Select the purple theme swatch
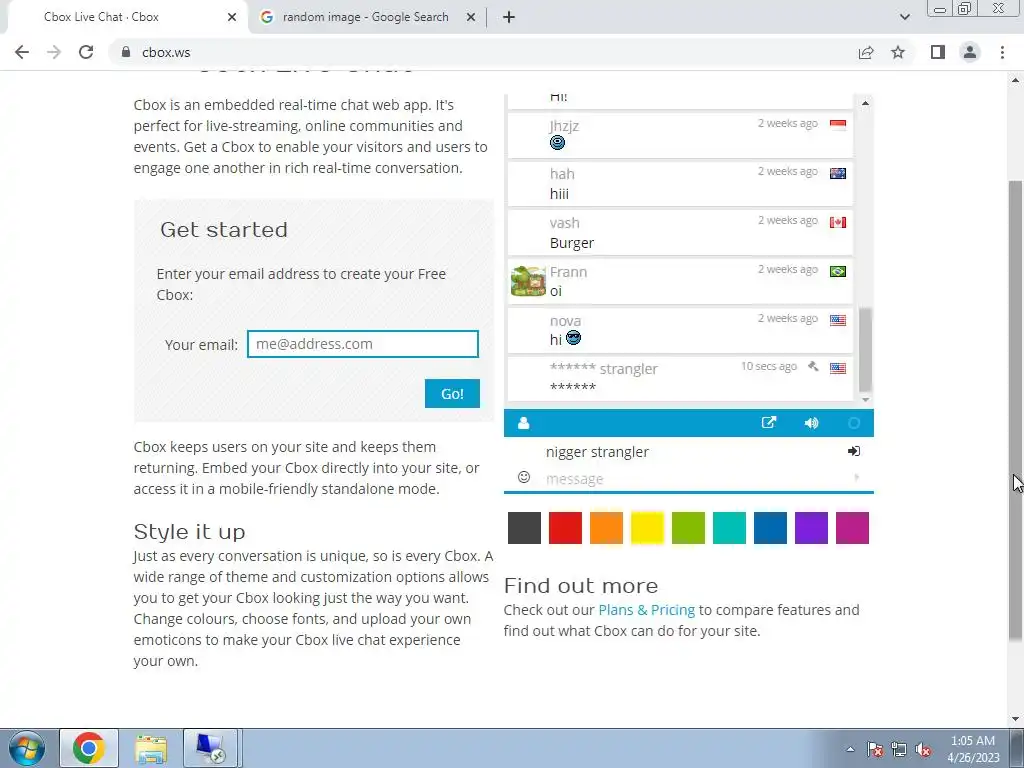Image resolution: width=1024 pixels, height=768 pixels. (811, 528)
